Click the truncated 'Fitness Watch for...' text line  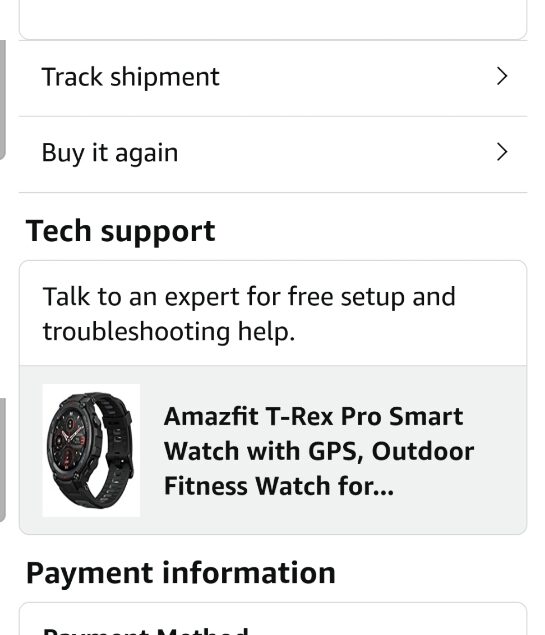[279, 486]
